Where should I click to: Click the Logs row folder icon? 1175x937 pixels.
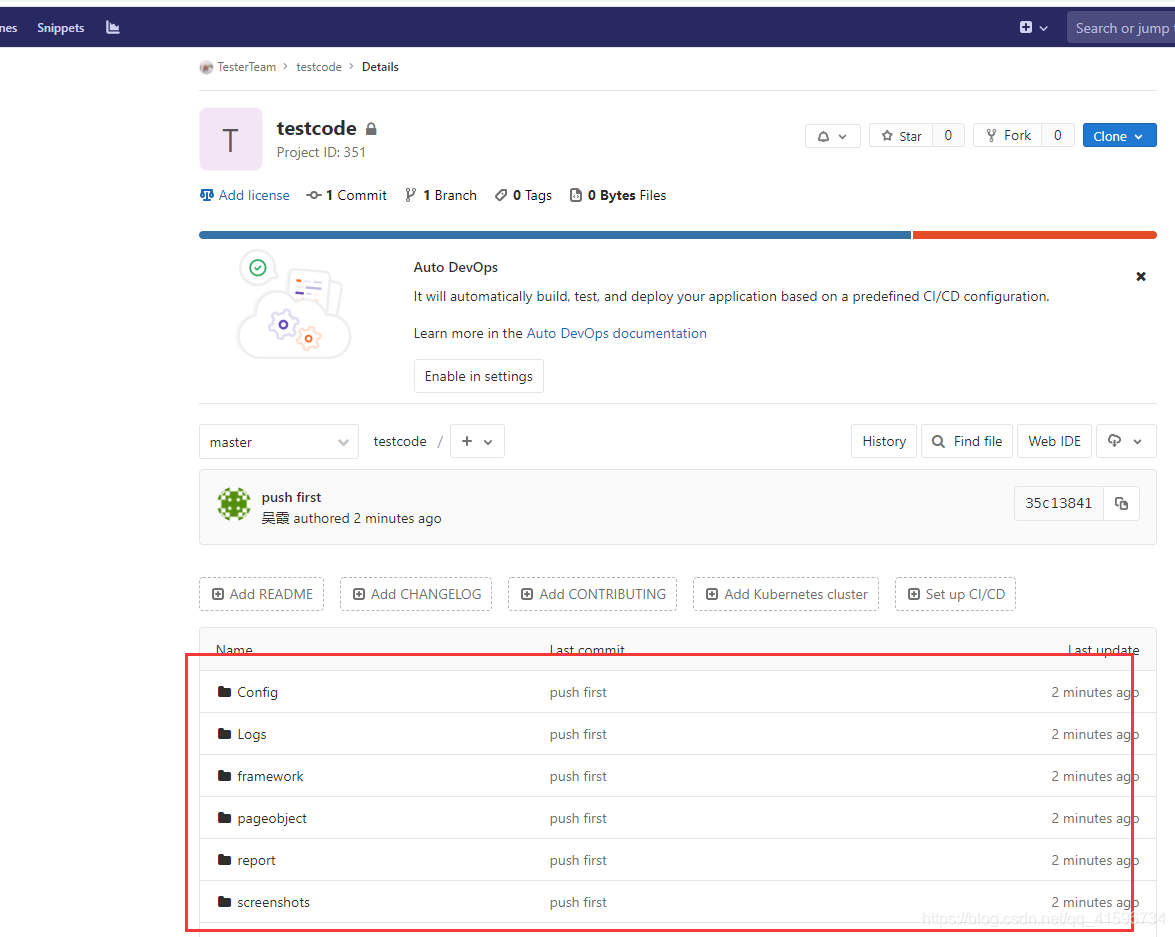click(x=224, y=733)
